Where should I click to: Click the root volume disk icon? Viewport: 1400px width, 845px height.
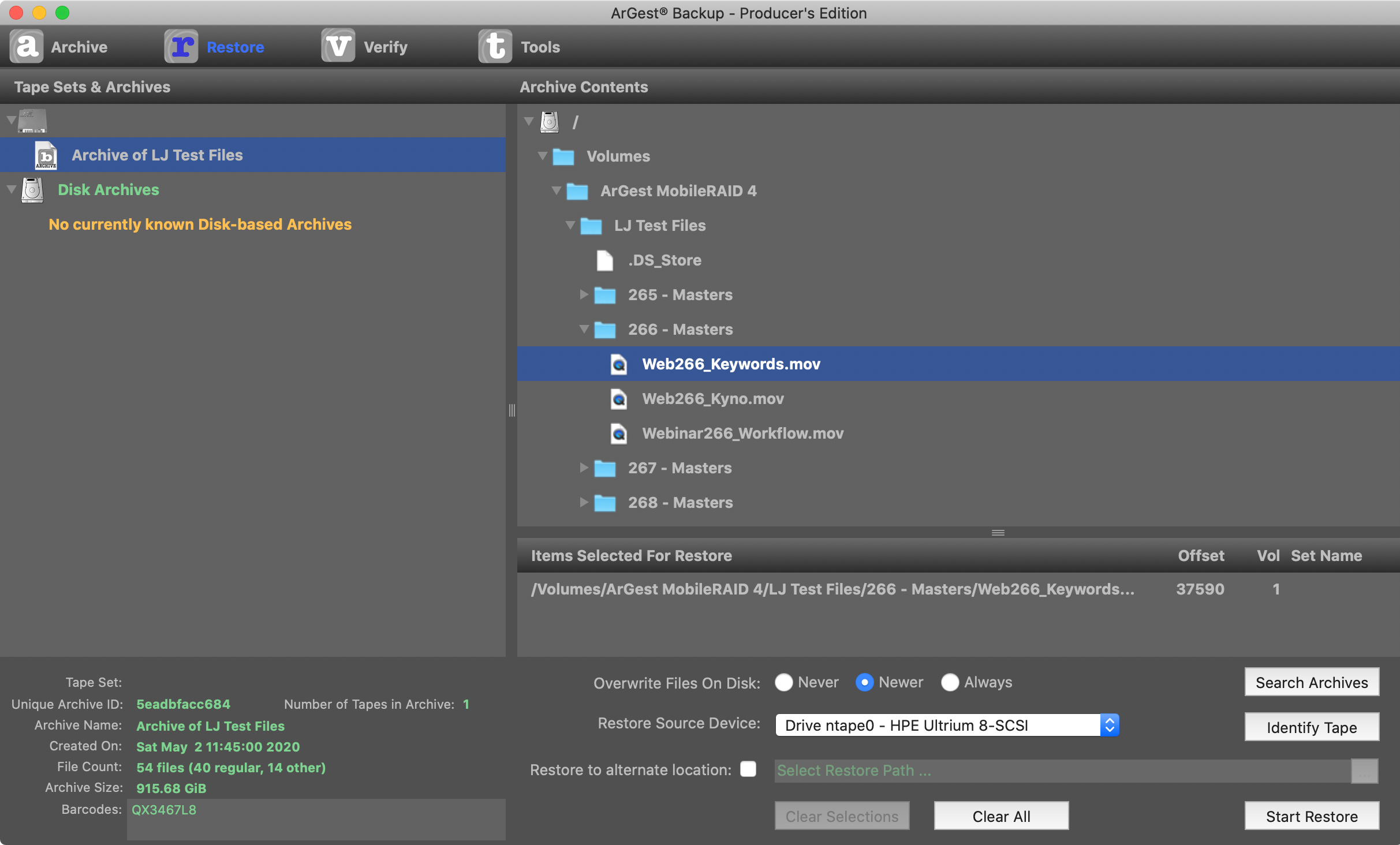point(550,122)
